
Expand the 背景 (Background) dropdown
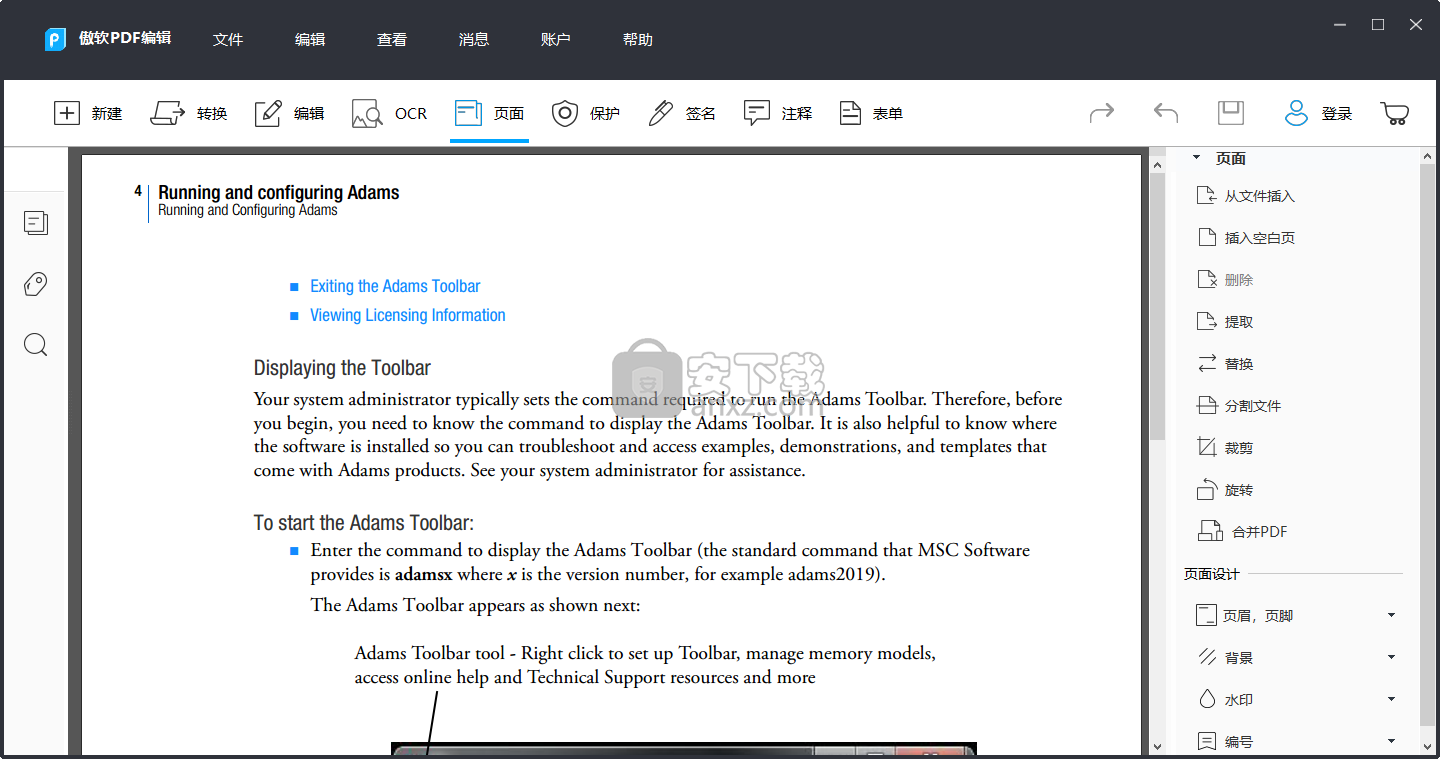tap(1391, 658)
